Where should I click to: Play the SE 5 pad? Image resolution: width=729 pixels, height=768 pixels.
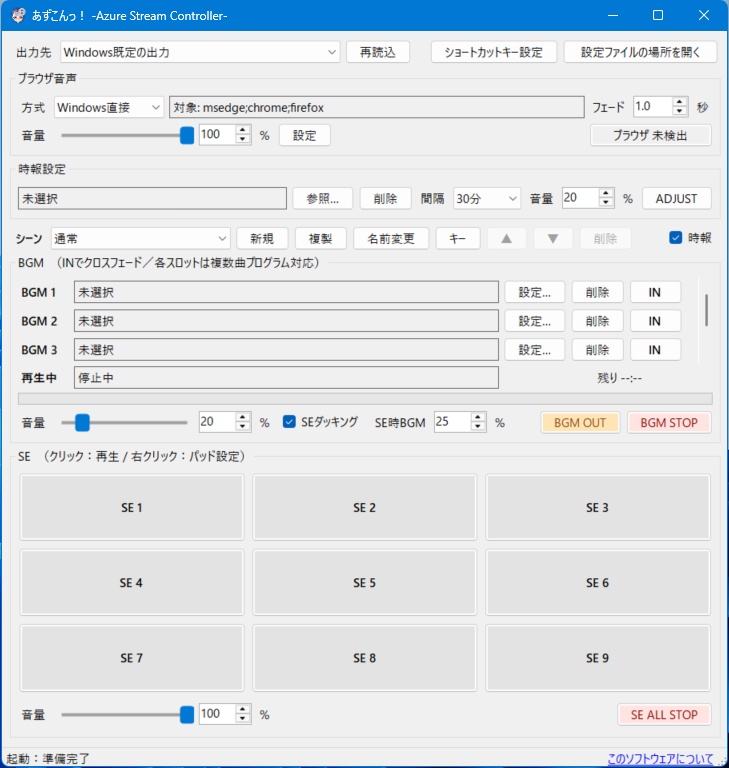click(364, 582)
